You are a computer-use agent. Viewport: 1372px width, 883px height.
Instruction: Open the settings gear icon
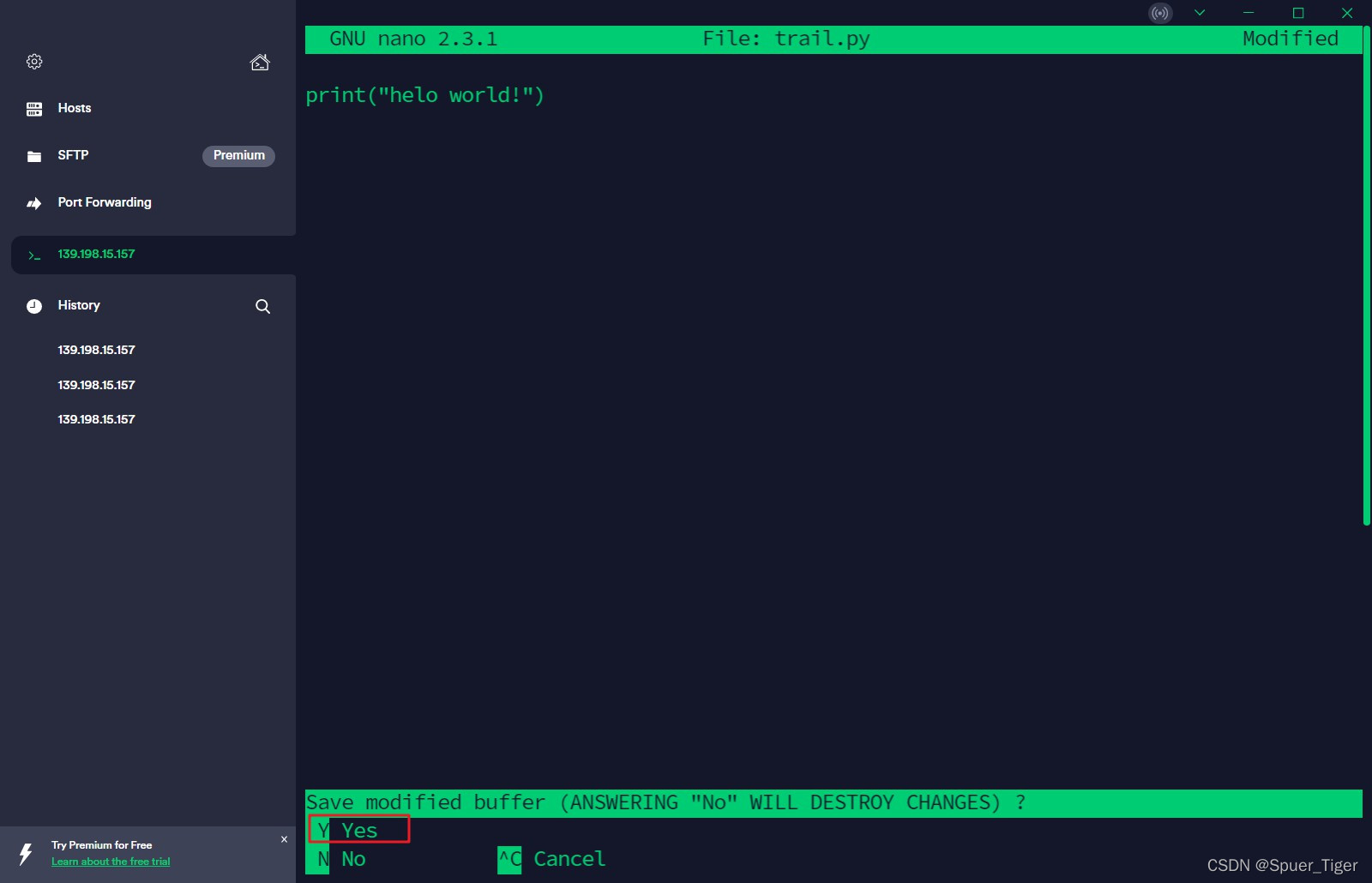click(x=34, y=62)
